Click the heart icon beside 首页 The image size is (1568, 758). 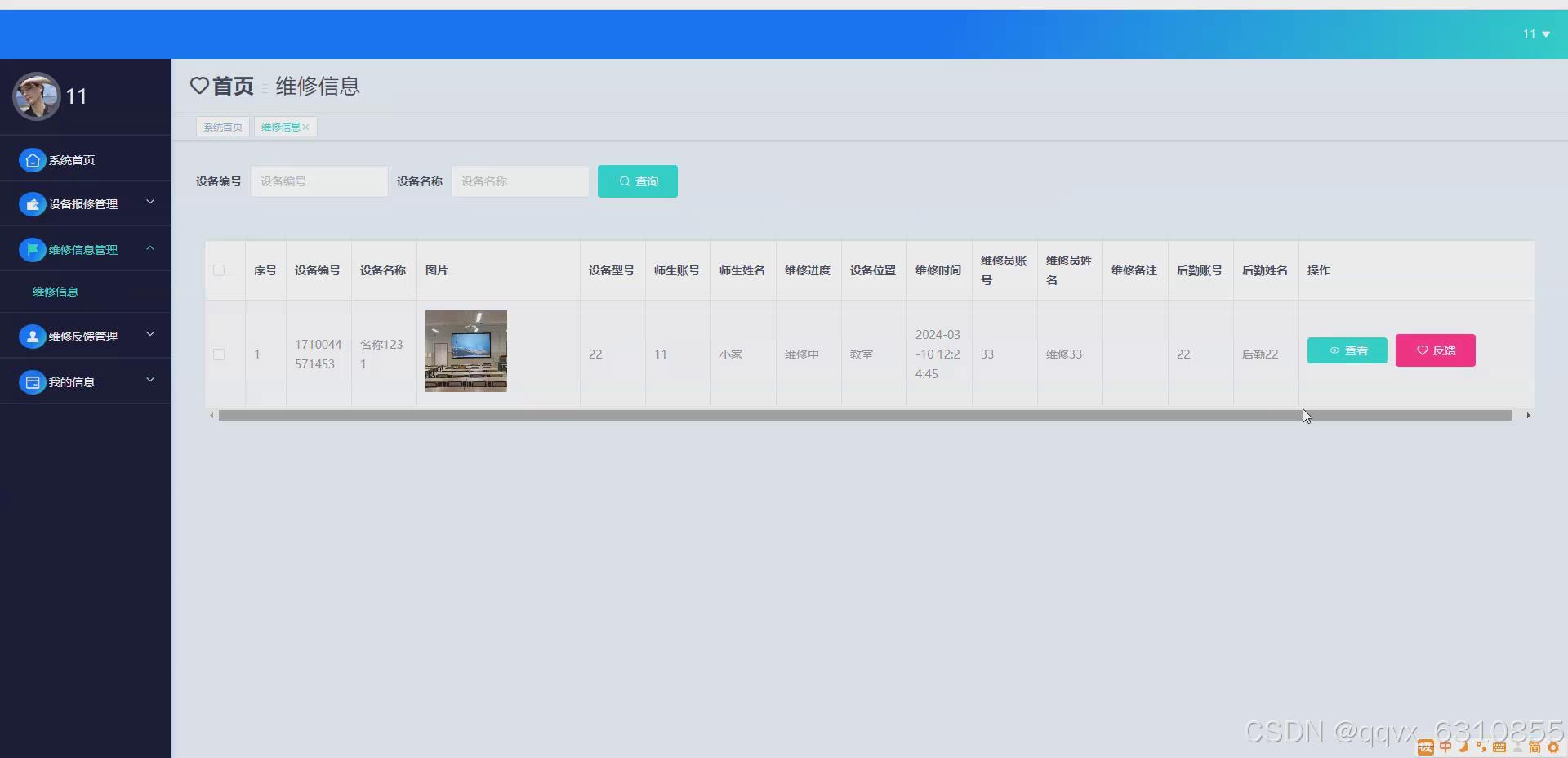click(x=199, y=86)
